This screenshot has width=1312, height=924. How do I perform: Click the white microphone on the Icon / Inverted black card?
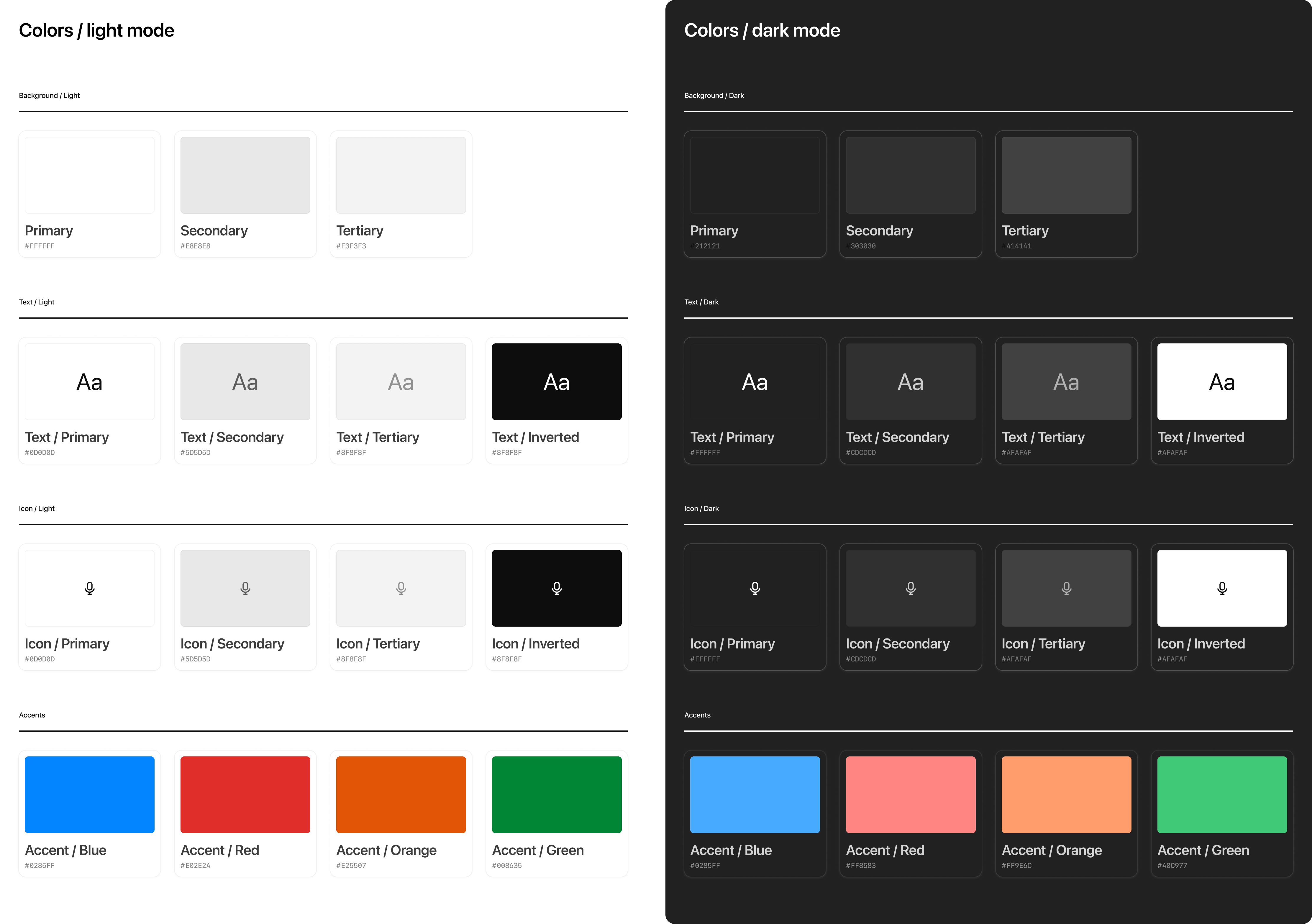click(x=557, y=588)
